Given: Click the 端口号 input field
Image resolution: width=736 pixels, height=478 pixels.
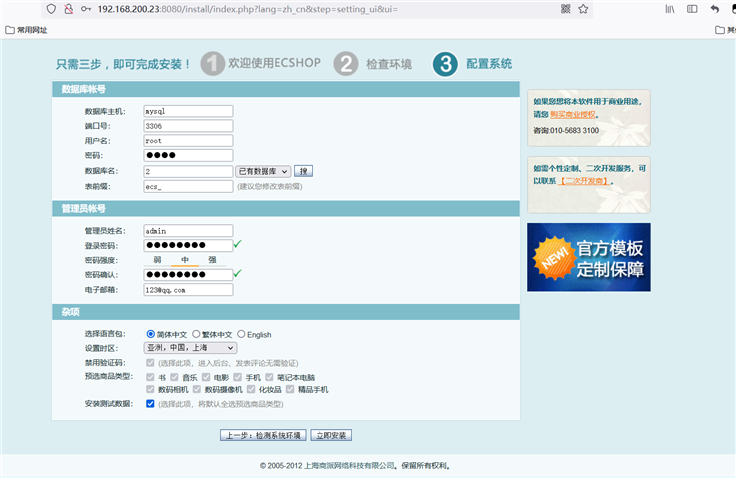Looking at the screenshot, I should point(188,126).
